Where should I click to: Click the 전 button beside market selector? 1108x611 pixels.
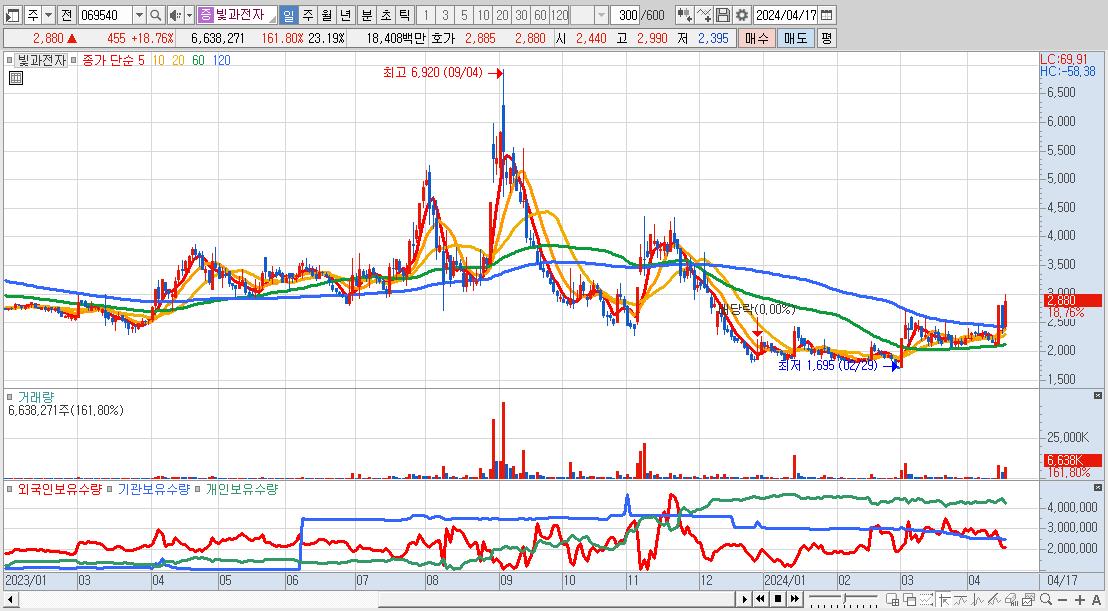tap(66, 15)
